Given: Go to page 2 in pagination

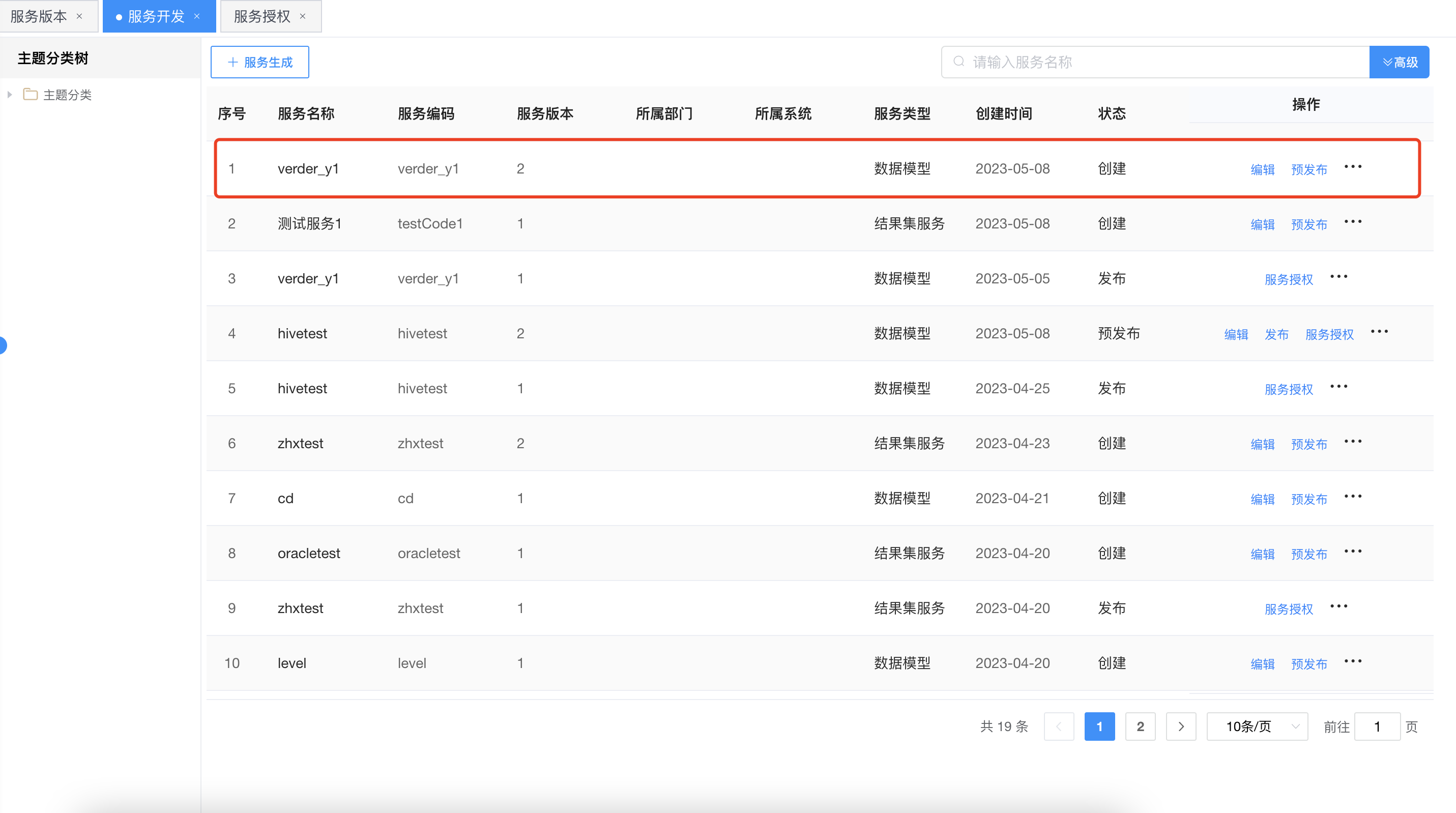Looking at the screenshot, I should pos(1140,727).
